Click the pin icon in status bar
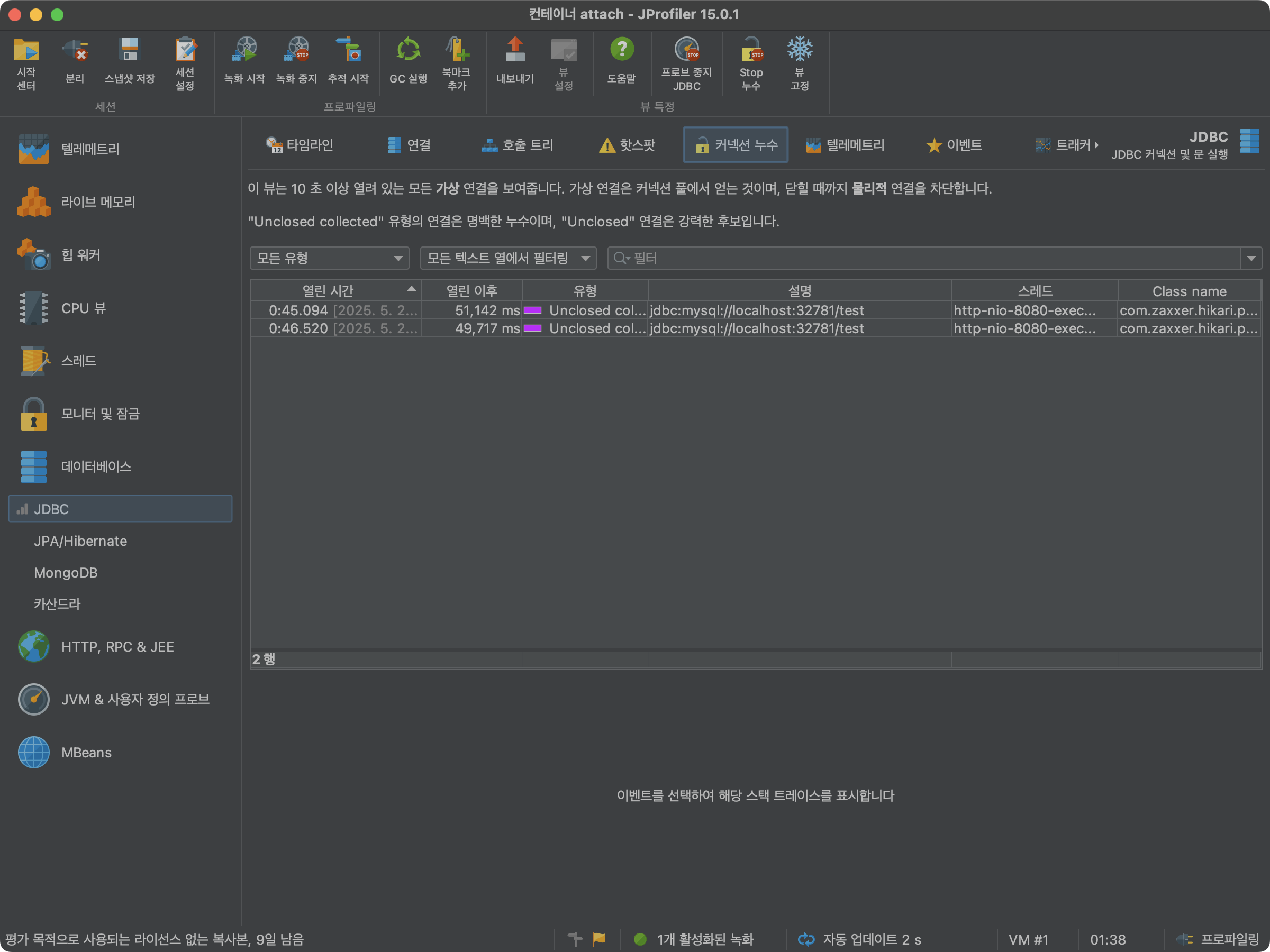1270x952 pixels. pyautogui.click(x=575, y=939)
